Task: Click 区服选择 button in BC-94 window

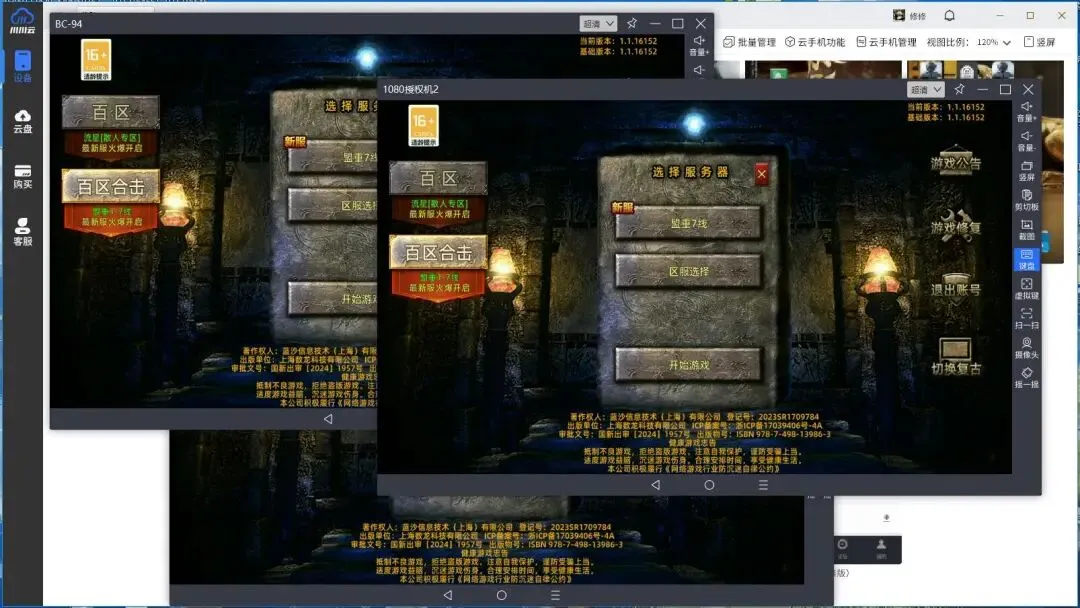Action: (x=332, y=205)
